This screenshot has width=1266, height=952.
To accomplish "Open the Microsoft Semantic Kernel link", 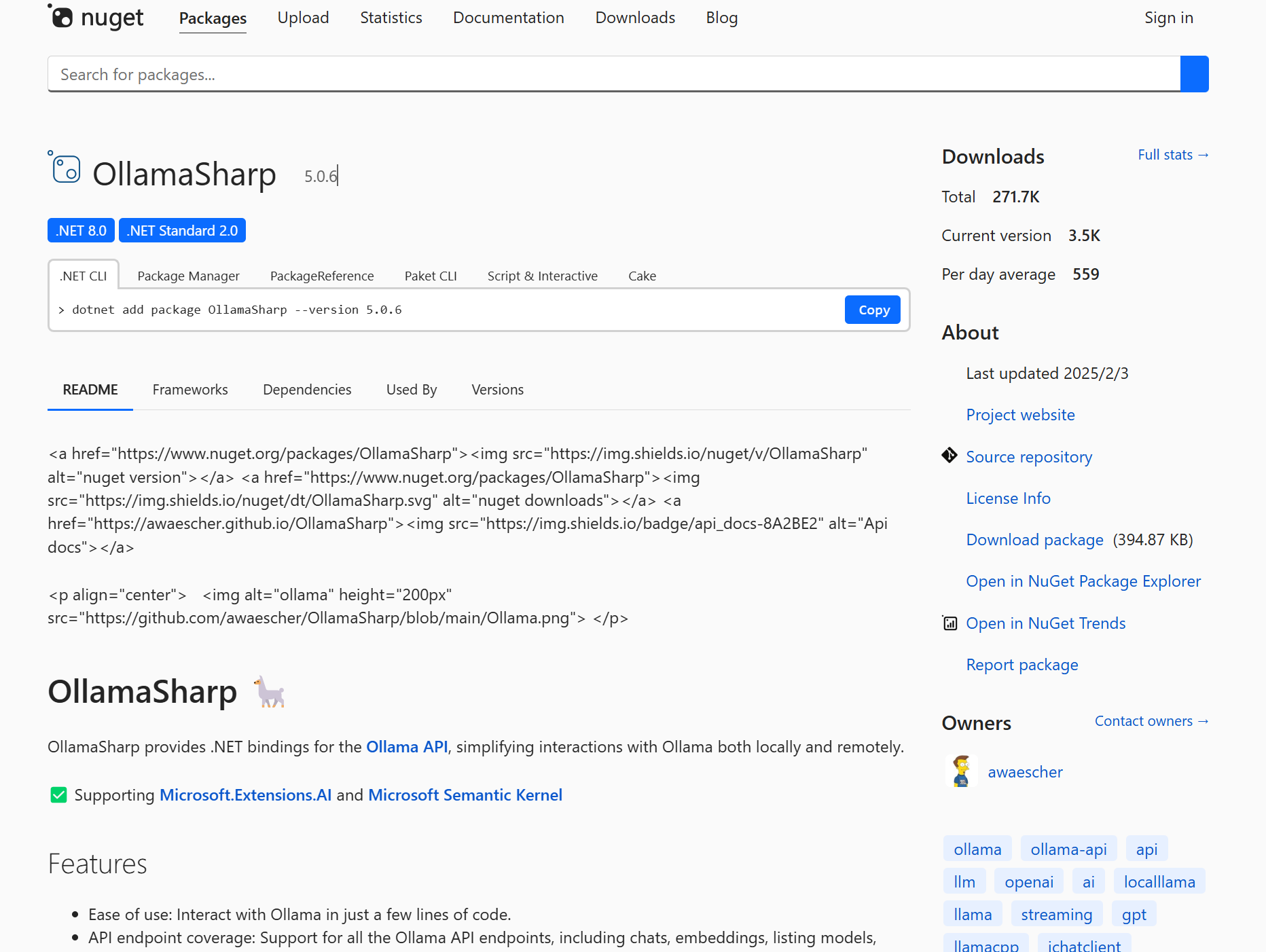I will click(x=465, y=795).
